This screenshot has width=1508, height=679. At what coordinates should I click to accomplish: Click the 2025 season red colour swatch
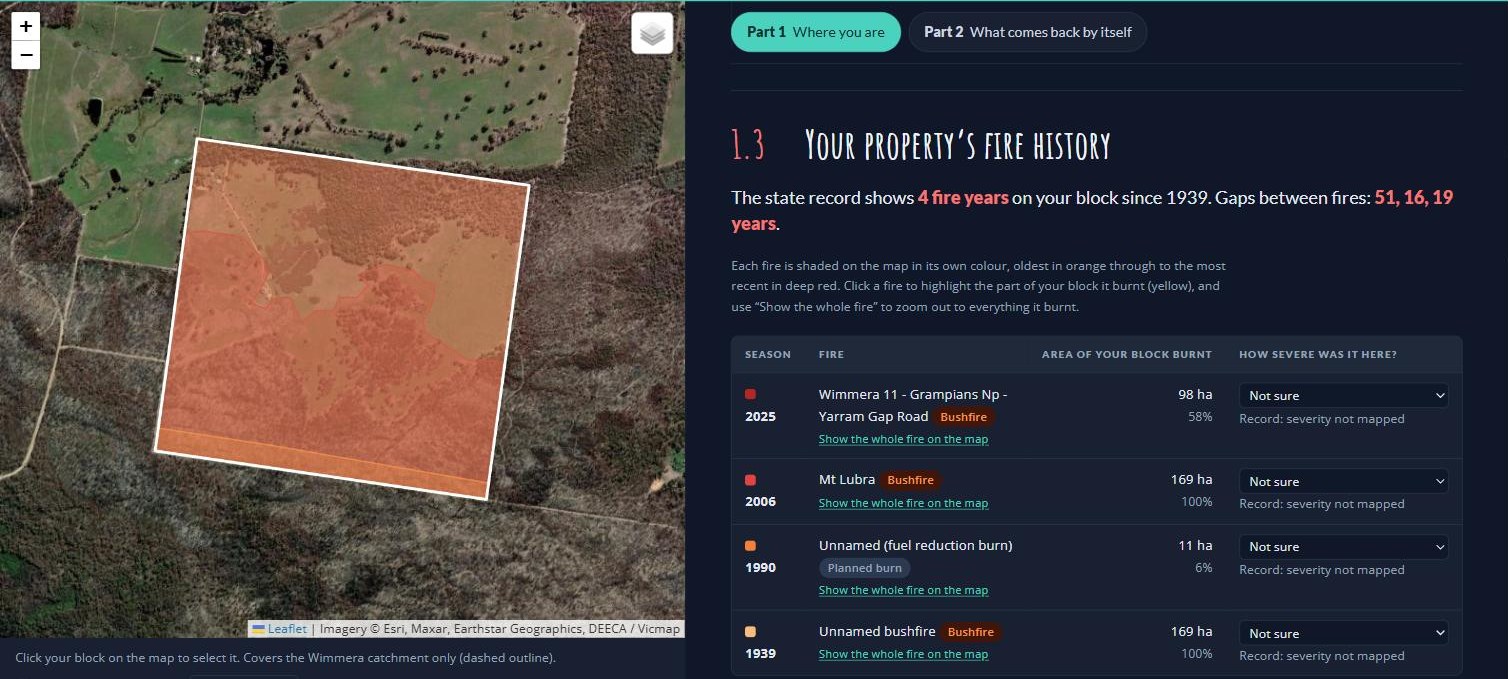pos(751,395)
